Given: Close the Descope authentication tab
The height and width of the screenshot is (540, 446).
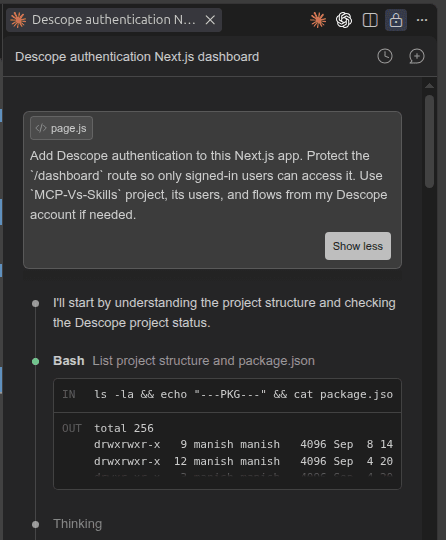Looking at the screenshot, I should coord(210,20).
